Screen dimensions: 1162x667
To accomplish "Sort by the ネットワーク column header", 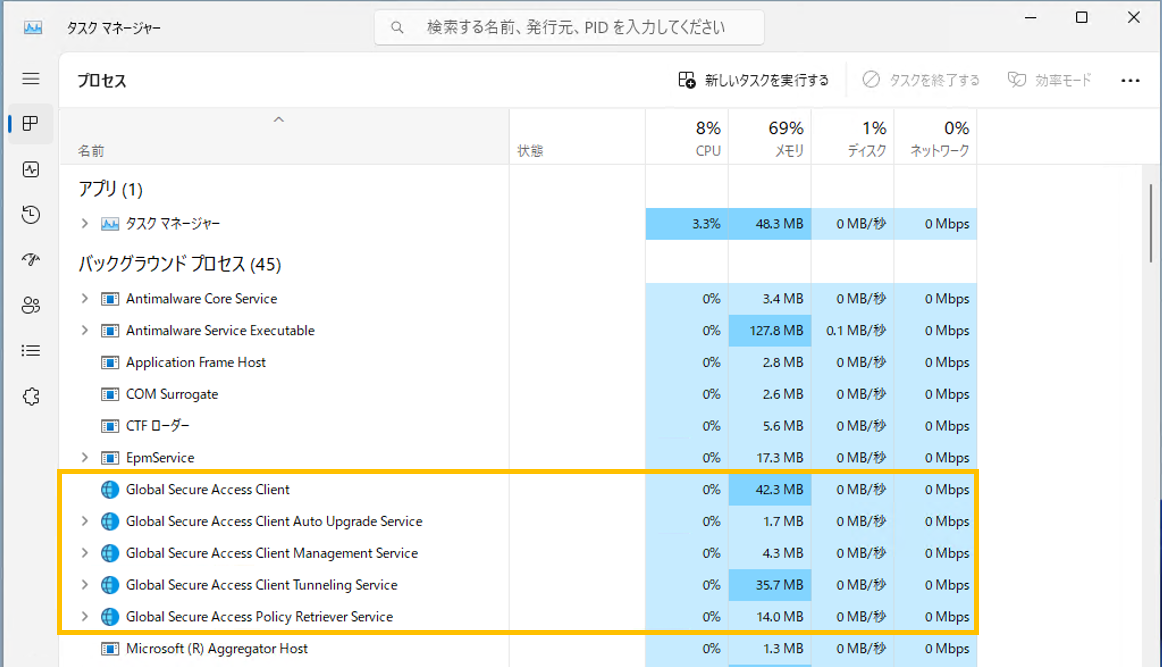I will pyautogui.click(x=936, y=137).
